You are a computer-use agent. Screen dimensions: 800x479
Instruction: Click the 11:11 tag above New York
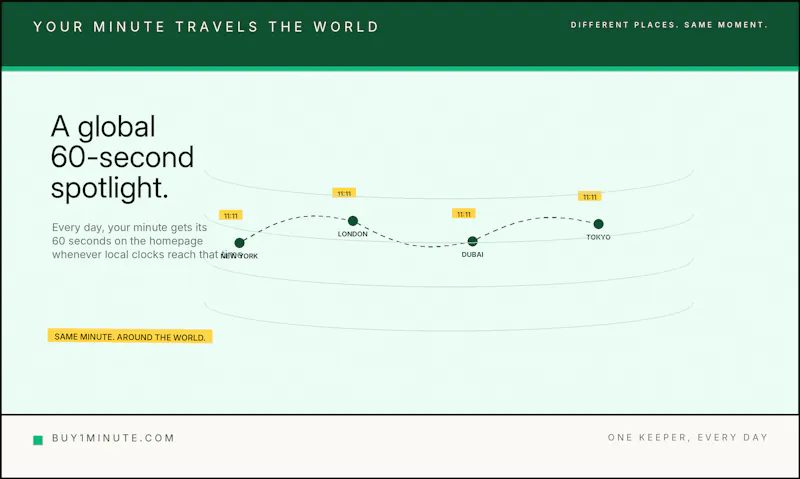231,215
